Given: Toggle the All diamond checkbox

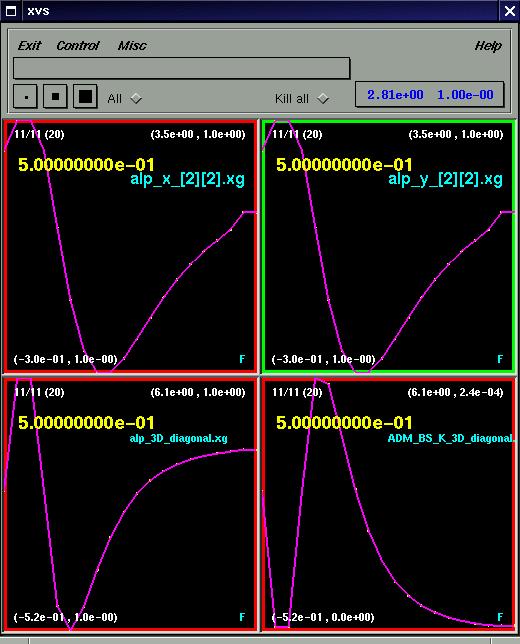Looking at the screenshot, I should tap(136, 99).
